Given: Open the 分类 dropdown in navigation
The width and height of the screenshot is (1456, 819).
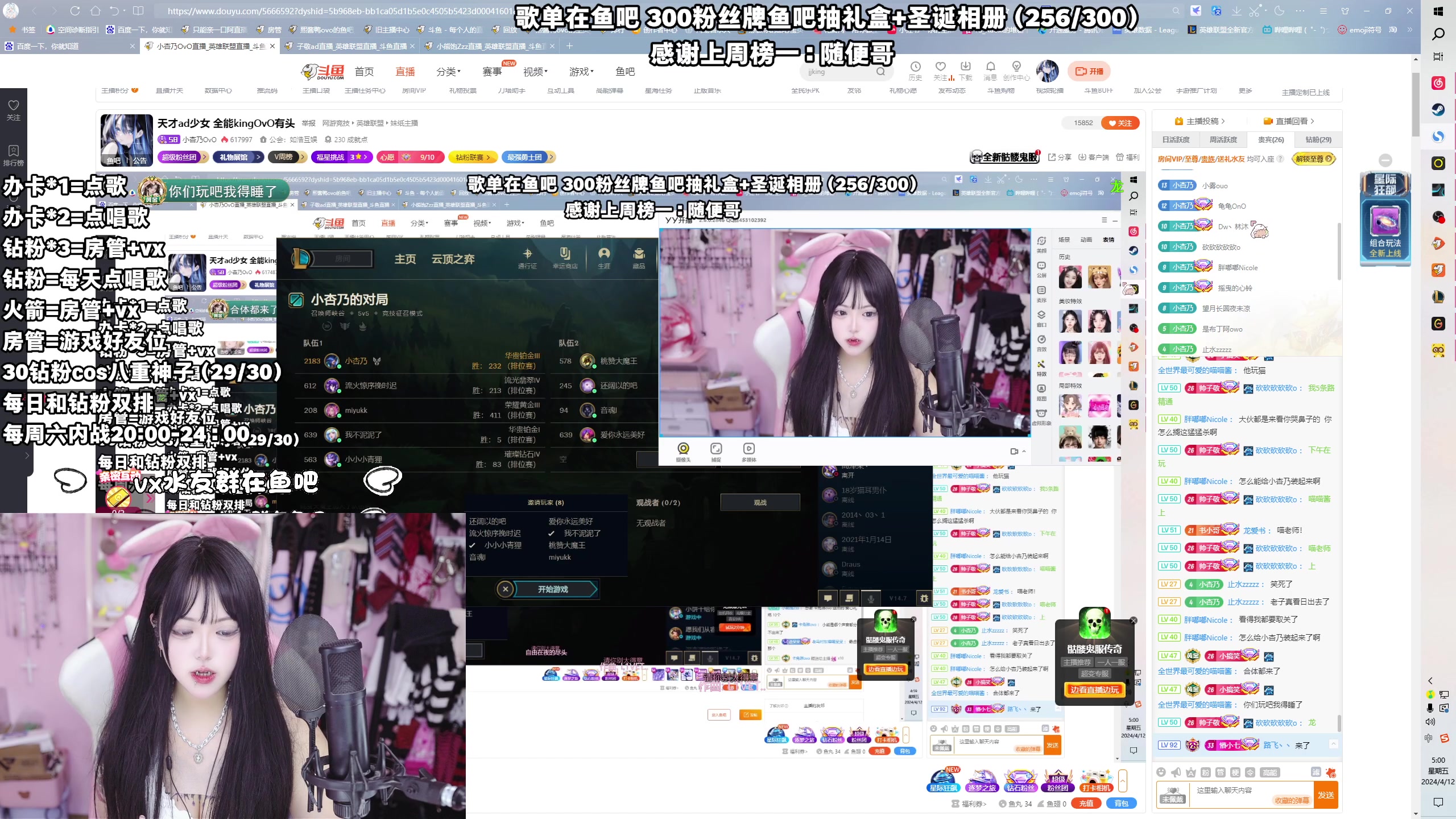Looking at the screenshot, I should [x=448, y=72].
